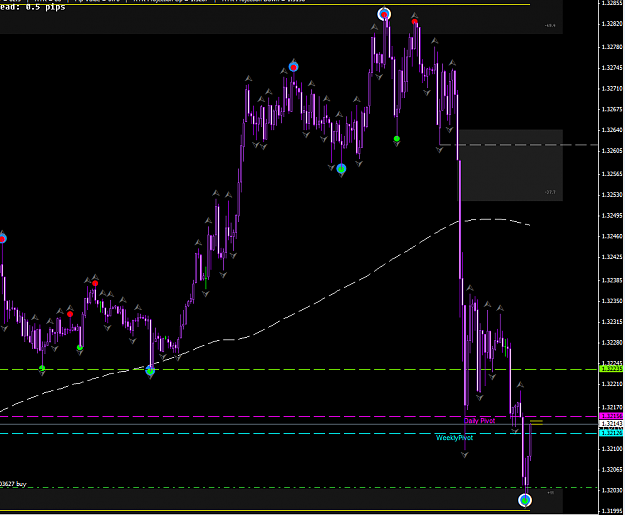Click the white-ringed red marker at the chart high
Image resolution: width=625 pixels, height=515 pixels.
click(x=384, y=15)
